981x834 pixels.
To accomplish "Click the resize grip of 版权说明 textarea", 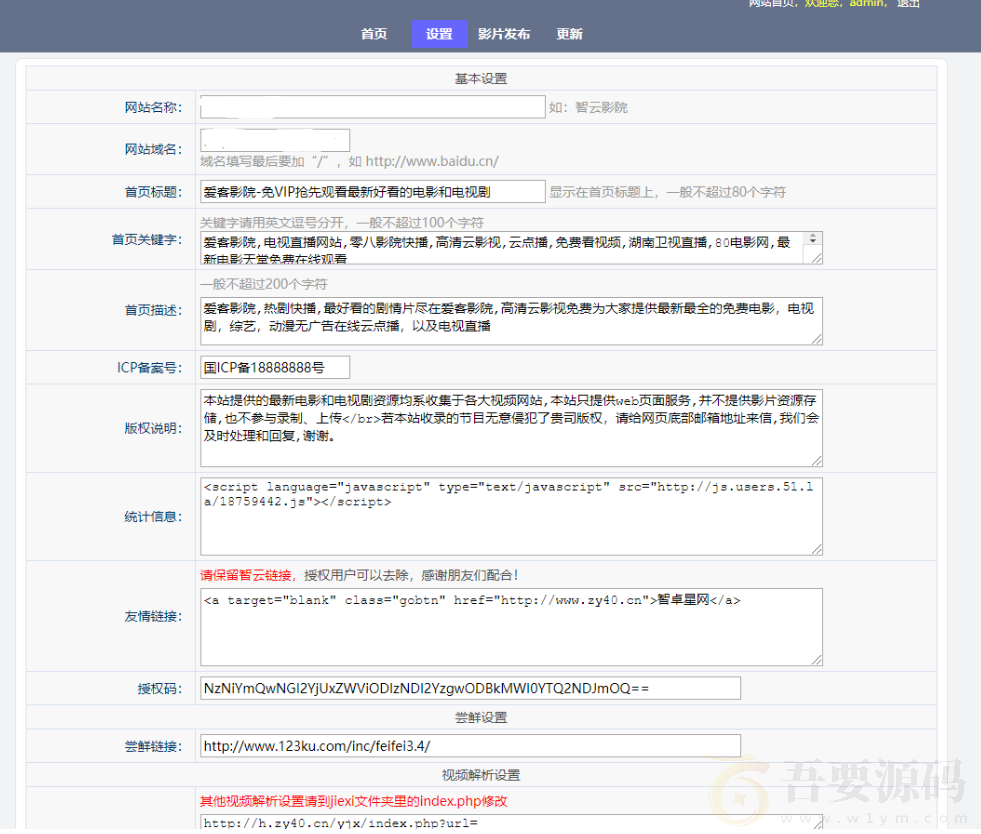I will (x=817, y=461).
